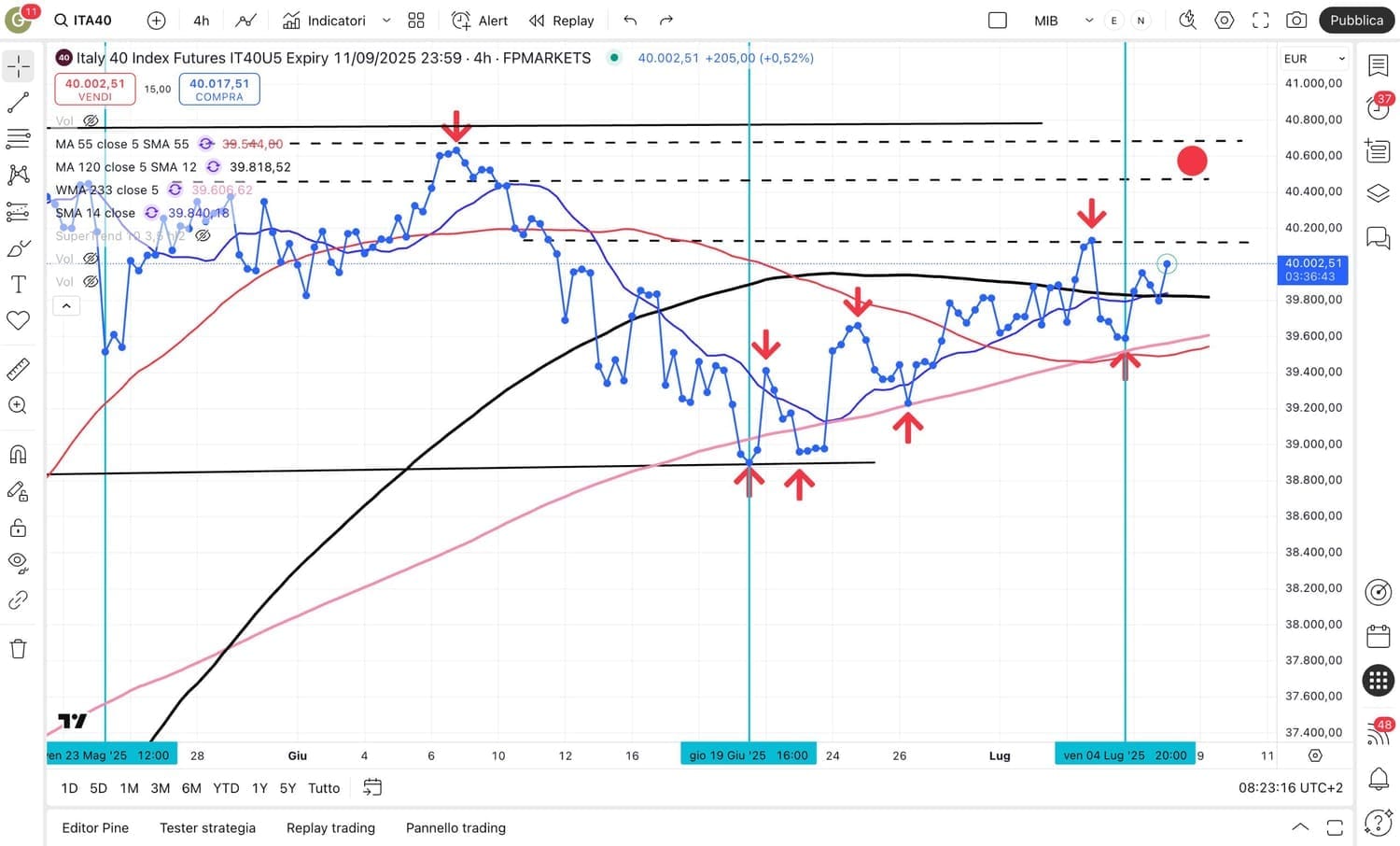The image size is (1400, 846).
Task: Open the forecasting and measurement tools
Action: click(19, 212)
